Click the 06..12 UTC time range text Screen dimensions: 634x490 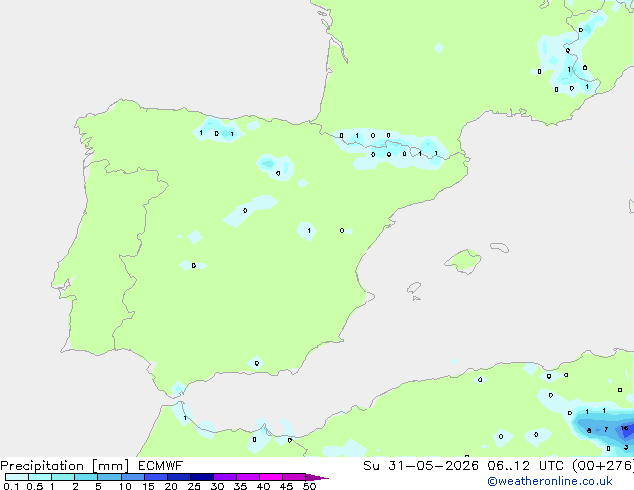pos(508,466)
